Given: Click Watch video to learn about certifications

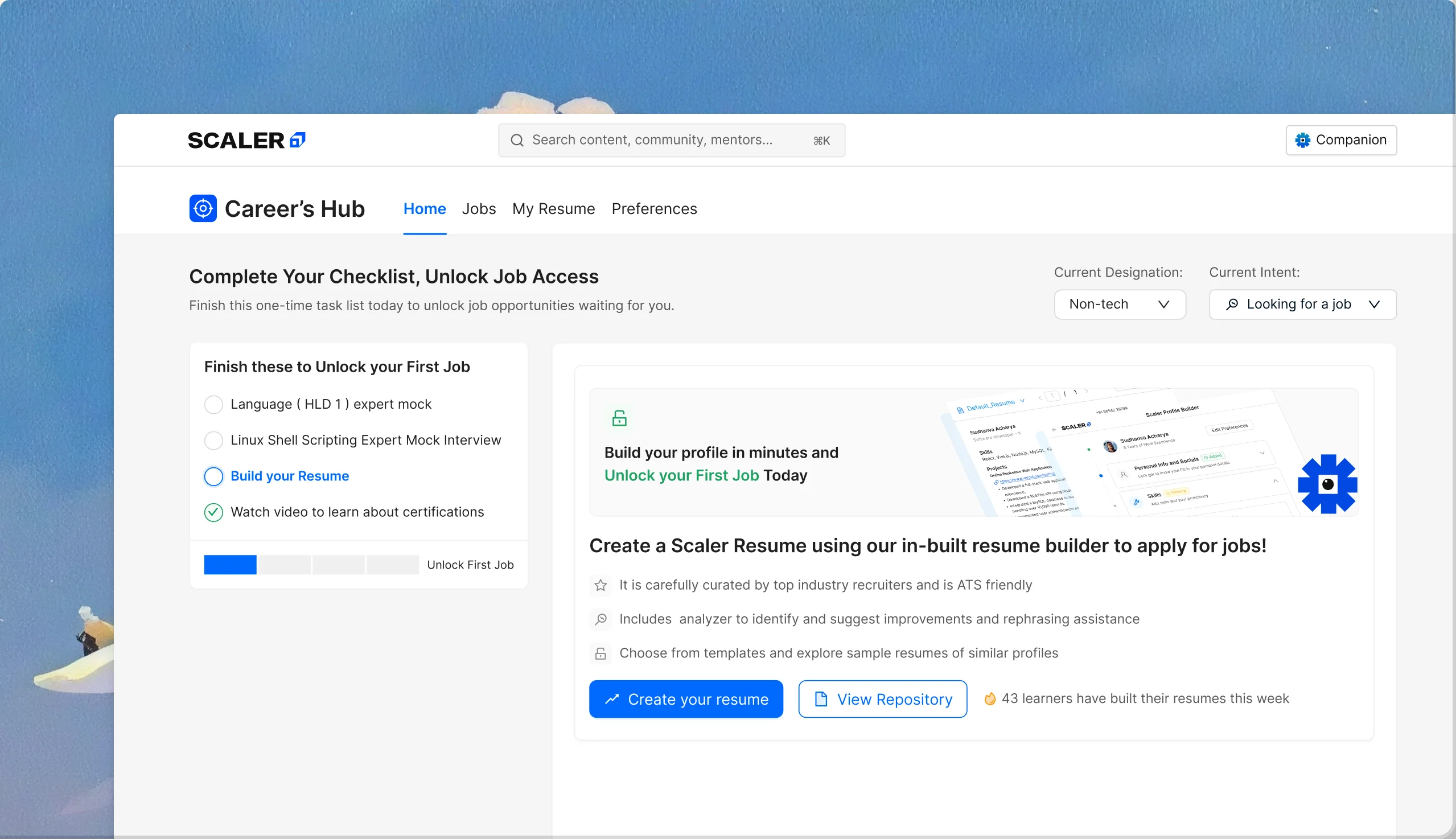Looking at the screenshot, I should point(357,512).
